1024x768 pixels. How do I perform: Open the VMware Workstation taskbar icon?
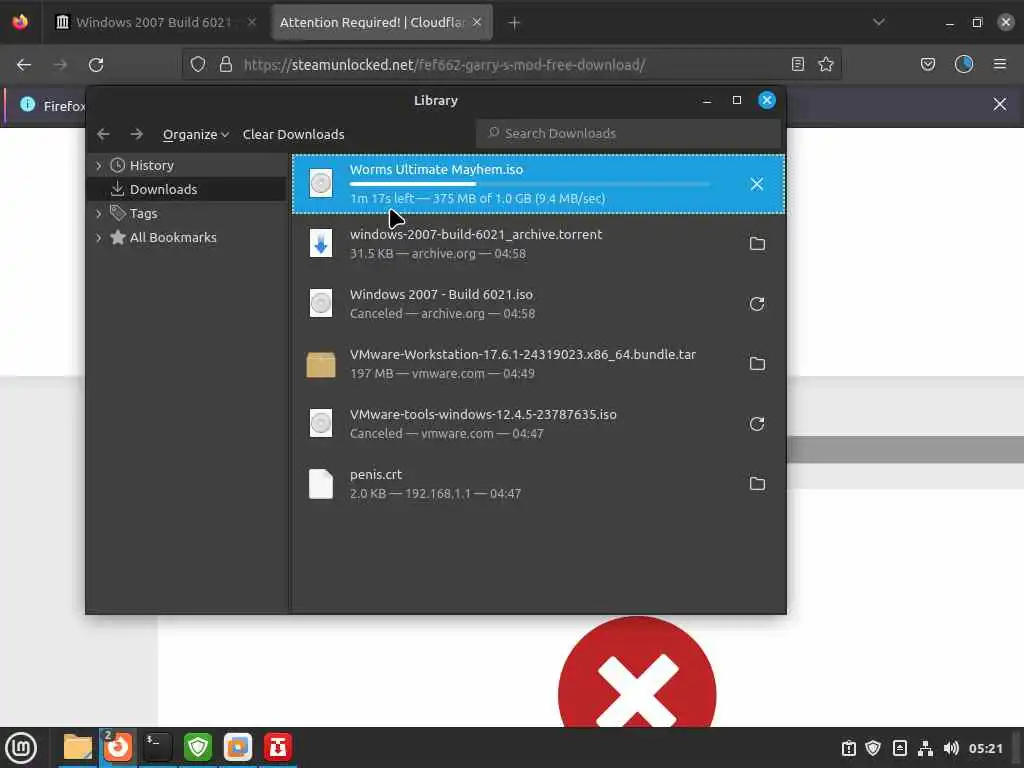[238, 747]
